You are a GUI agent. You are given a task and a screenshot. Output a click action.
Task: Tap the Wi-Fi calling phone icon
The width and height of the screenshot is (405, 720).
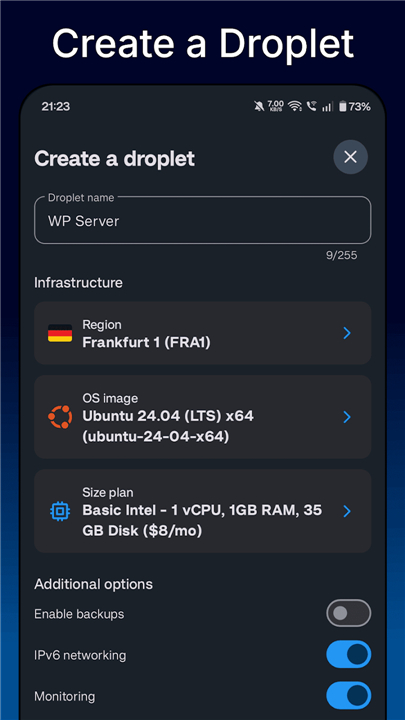pos(312,107)
